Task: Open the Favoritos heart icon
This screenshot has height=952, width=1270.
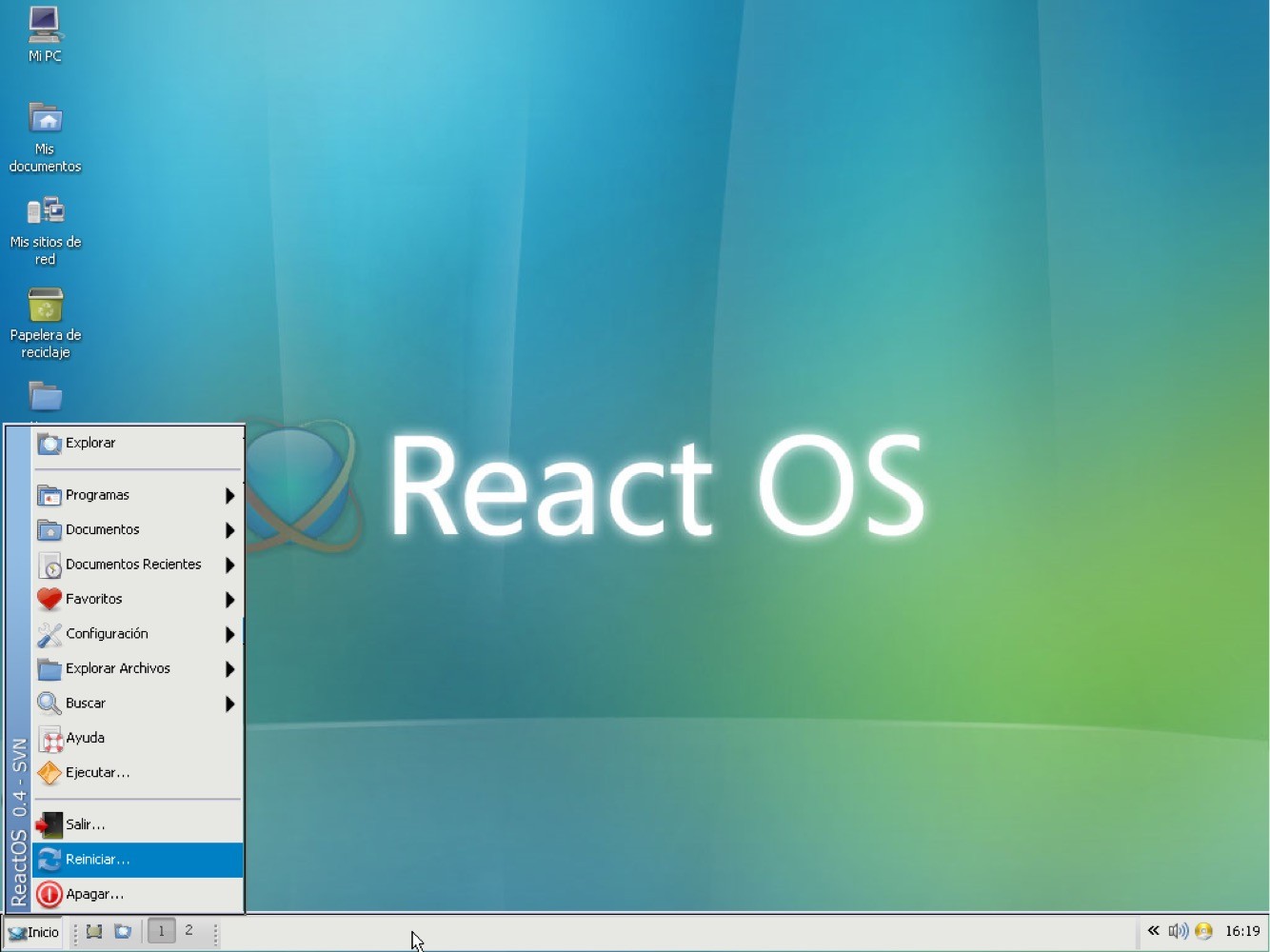Action: [50, 600]
